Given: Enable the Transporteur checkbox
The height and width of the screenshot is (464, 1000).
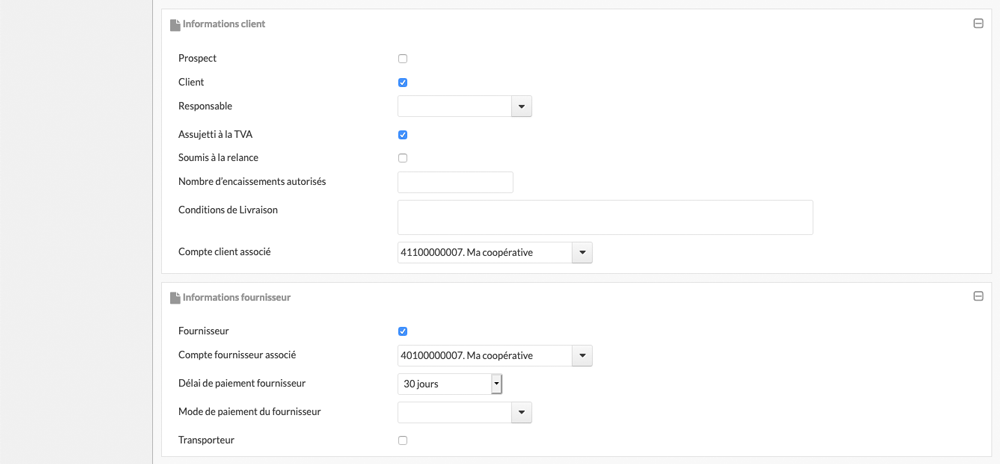Looking at the screenshot, I should (x=402, y=440).
